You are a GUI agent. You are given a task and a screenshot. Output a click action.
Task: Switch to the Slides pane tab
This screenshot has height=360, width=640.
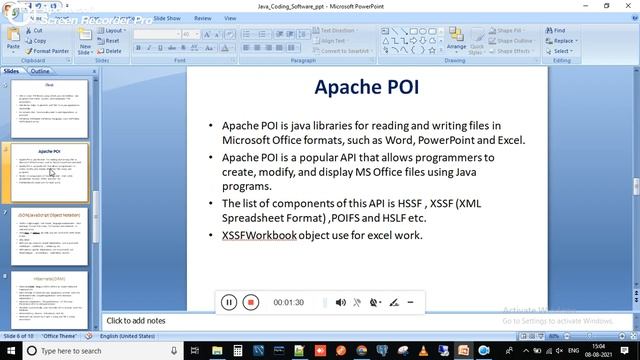[11, 71]
